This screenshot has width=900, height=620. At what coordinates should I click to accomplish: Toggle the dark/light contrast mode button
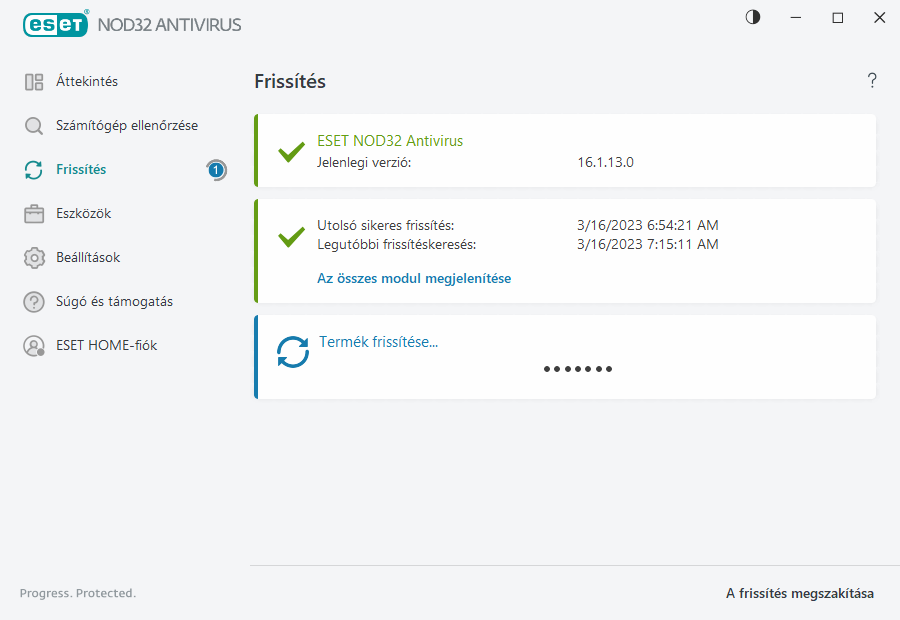click(753, 18)
